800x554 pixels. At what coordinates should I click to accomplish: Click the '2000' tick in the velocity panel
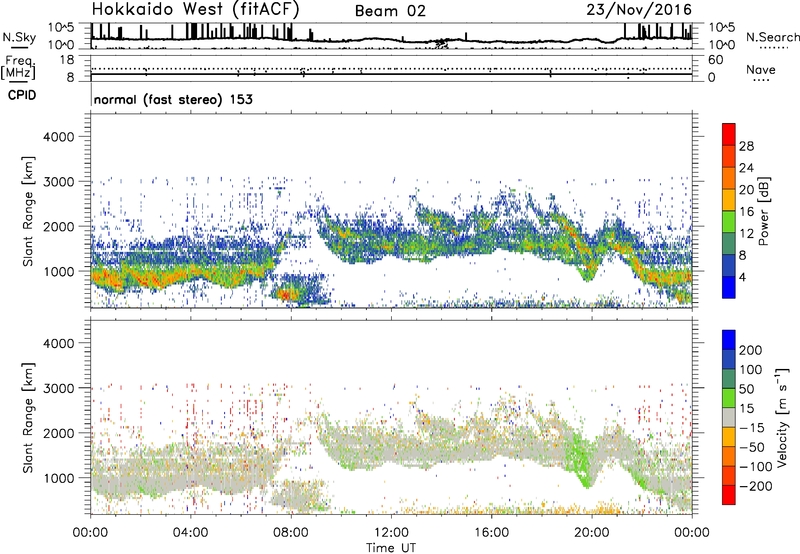click(x=59, y=433)
